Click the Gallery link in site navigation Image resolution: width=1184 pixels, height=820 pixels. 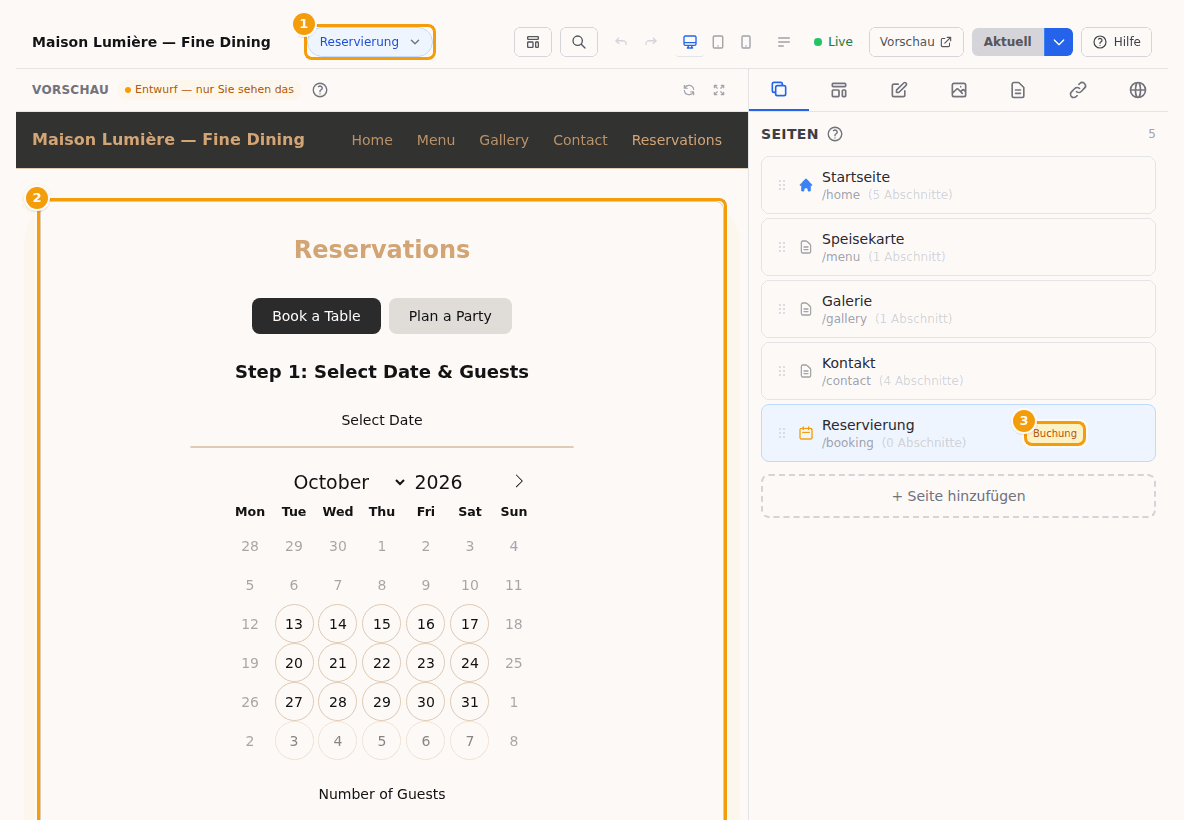pos(504,140)
